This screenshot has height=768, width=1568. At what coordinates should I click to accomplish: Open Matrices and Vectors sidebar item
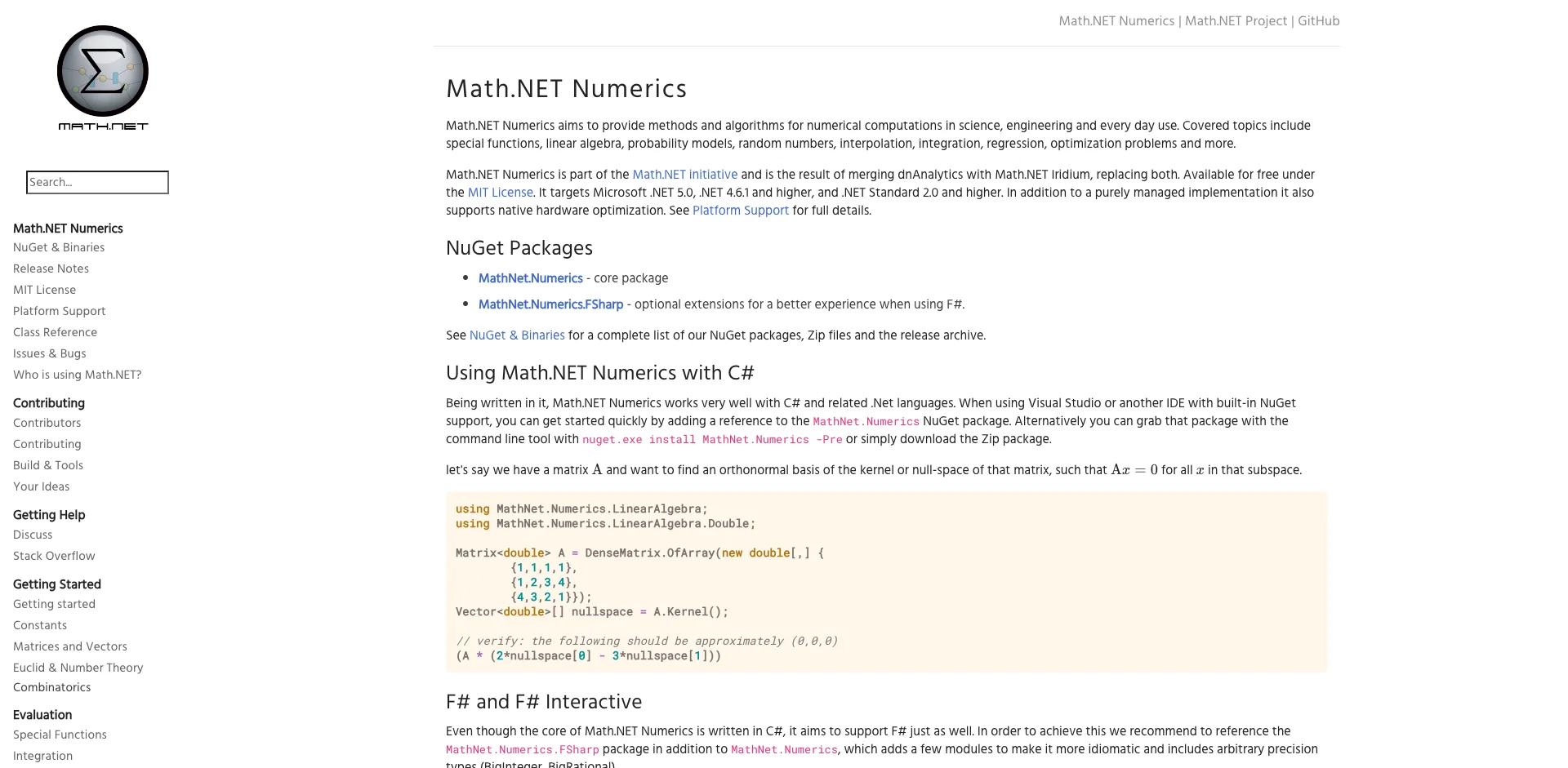tap(70, 646)
